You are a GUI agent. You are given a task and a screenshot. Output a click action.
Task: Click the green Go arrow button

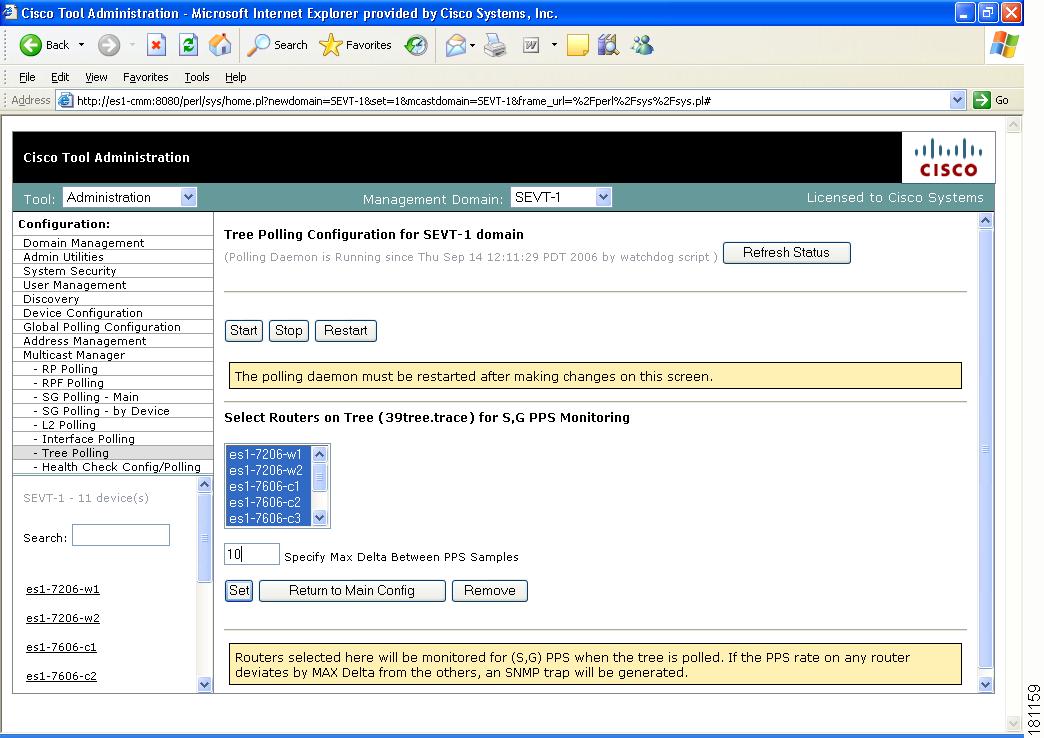click(x=981, y=100)
